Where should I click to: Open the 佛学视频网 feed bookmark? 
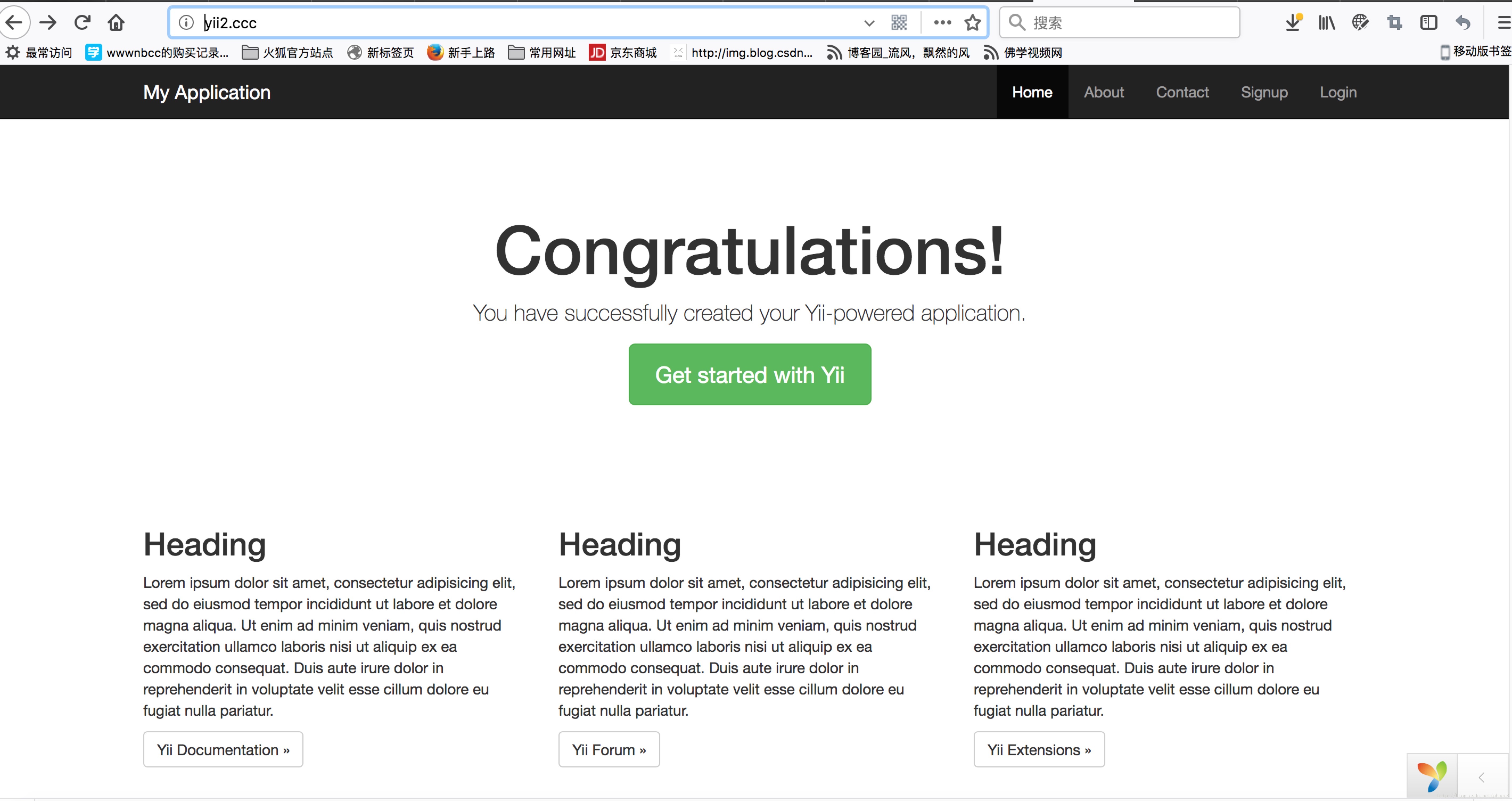[x=1023, y=53]
